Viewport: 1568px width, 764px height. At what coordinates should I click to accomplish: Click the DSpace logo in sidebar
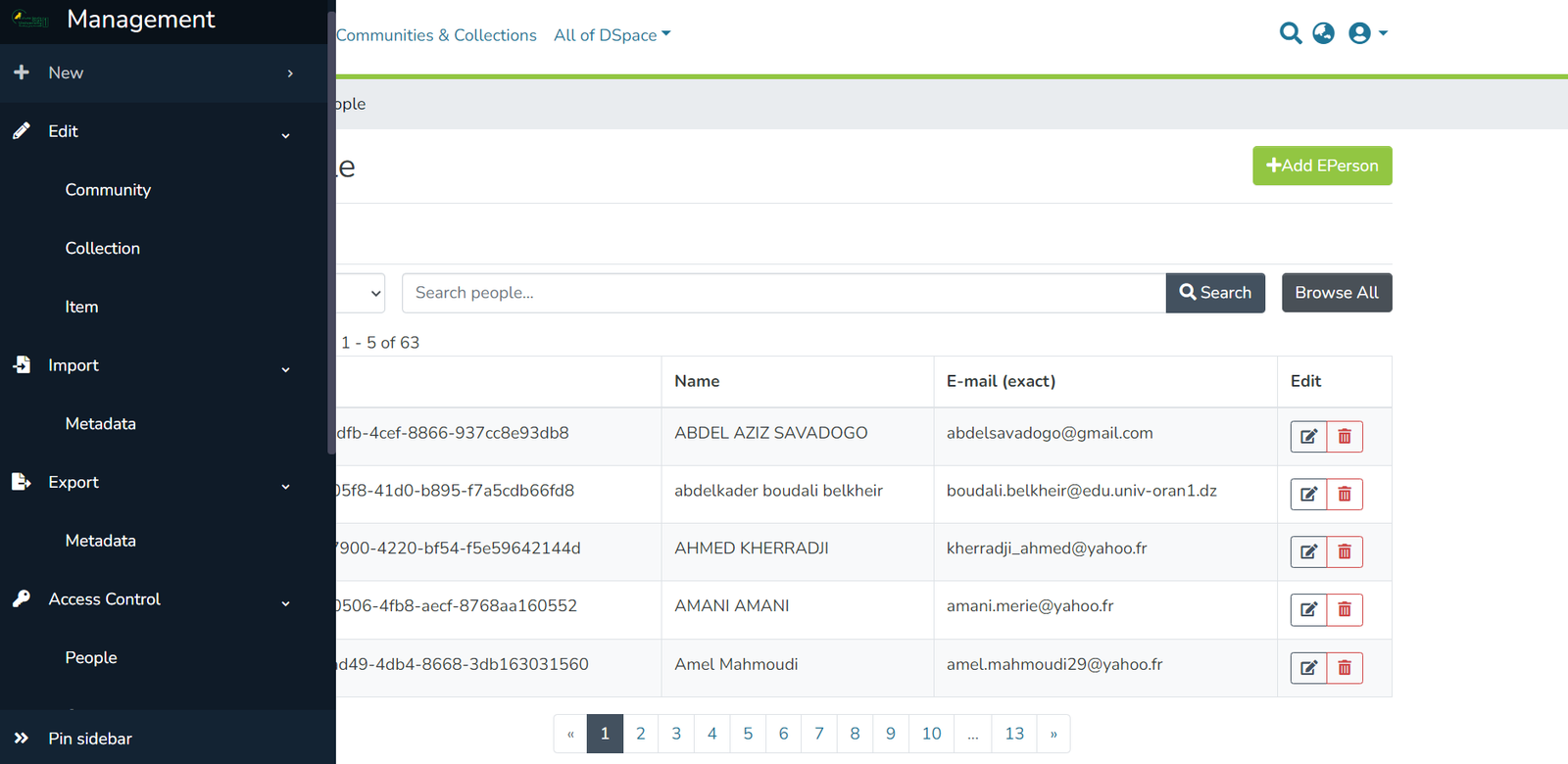(30, 19)
